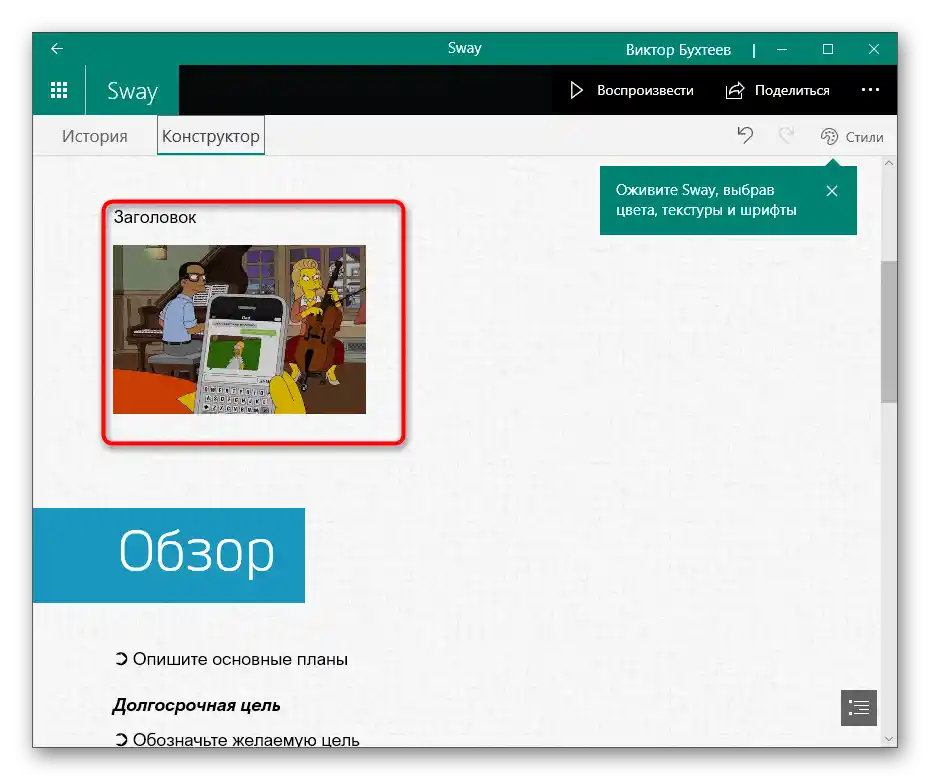Undo the last action

point(745,136)
